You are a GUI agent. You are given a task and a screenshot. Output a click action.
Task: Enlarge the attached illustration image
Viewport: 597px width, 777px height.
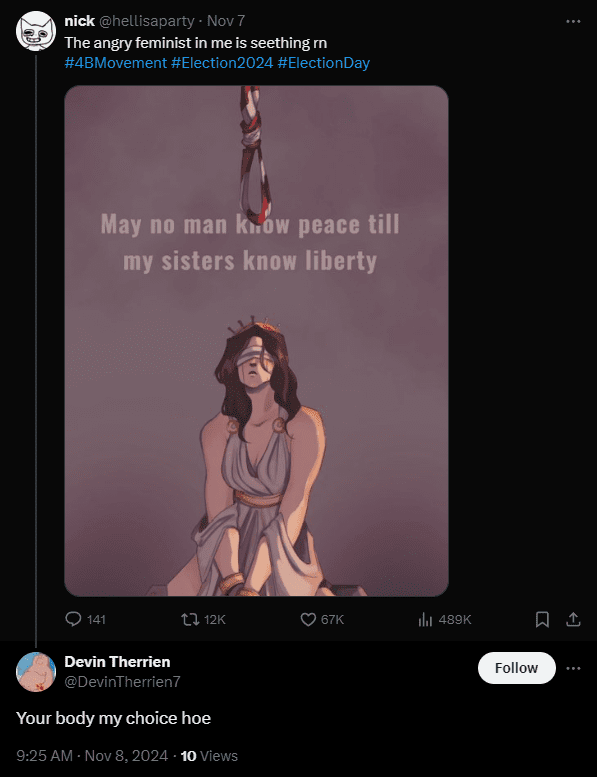(256, 341)
